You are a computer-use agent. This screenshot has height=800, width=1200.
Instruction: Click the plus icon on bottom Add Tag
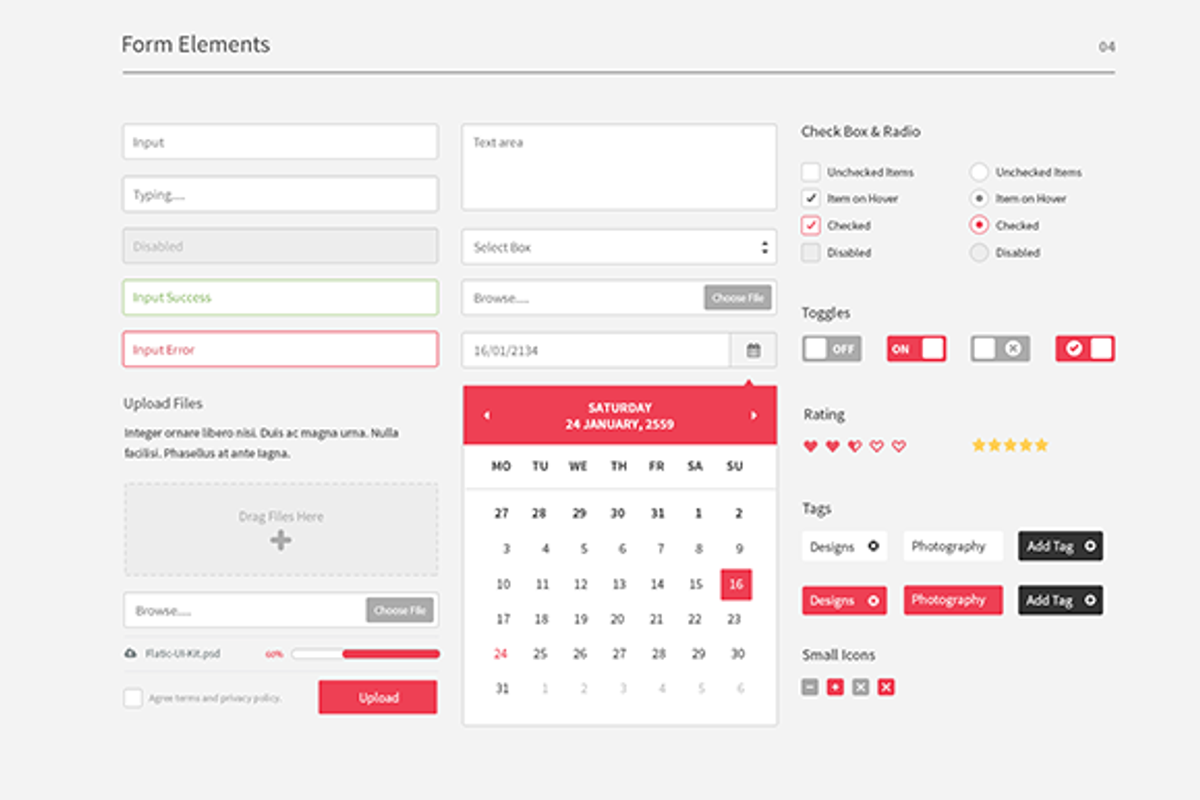[1089, 600]
